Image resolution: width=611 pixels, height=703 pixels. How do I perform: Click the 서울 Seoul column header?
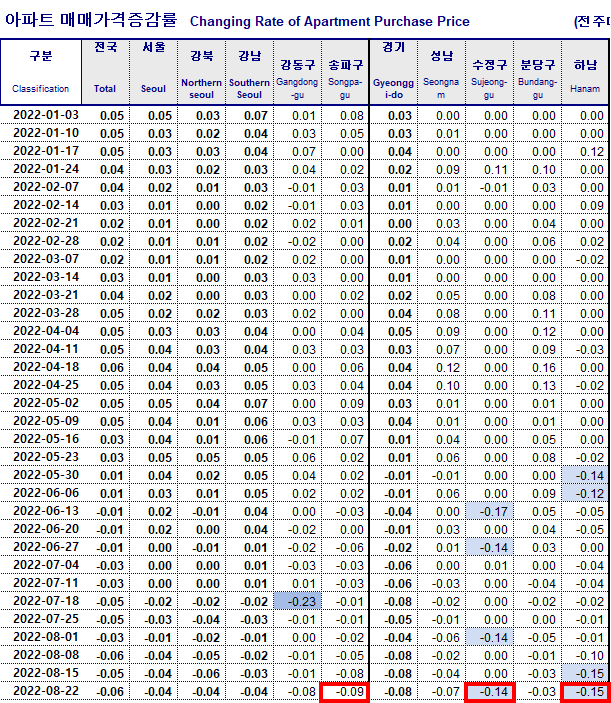154,72
